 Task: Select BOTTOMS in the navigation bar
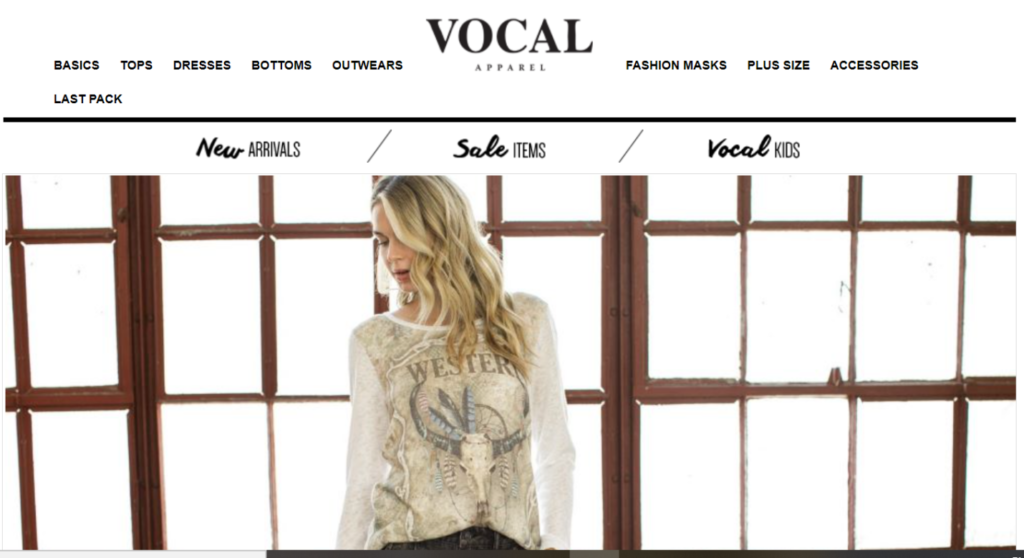[x=281, y=65]
